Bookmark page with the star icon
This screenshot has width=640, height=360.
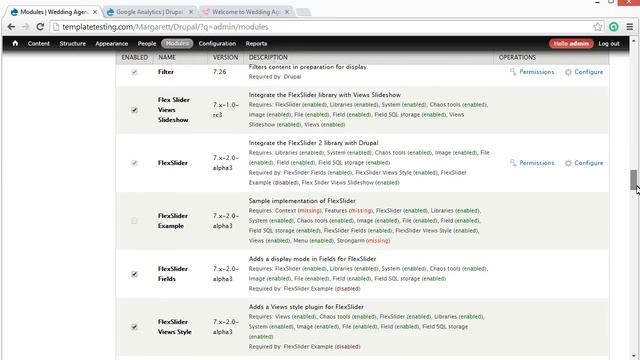(598, 27)
